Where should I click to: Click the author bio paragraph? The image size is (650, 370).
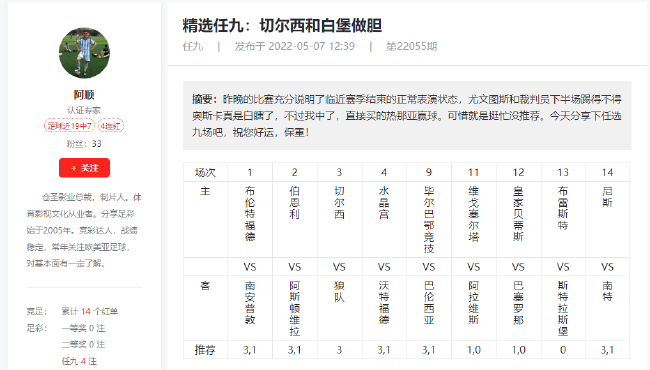point(84,230)
